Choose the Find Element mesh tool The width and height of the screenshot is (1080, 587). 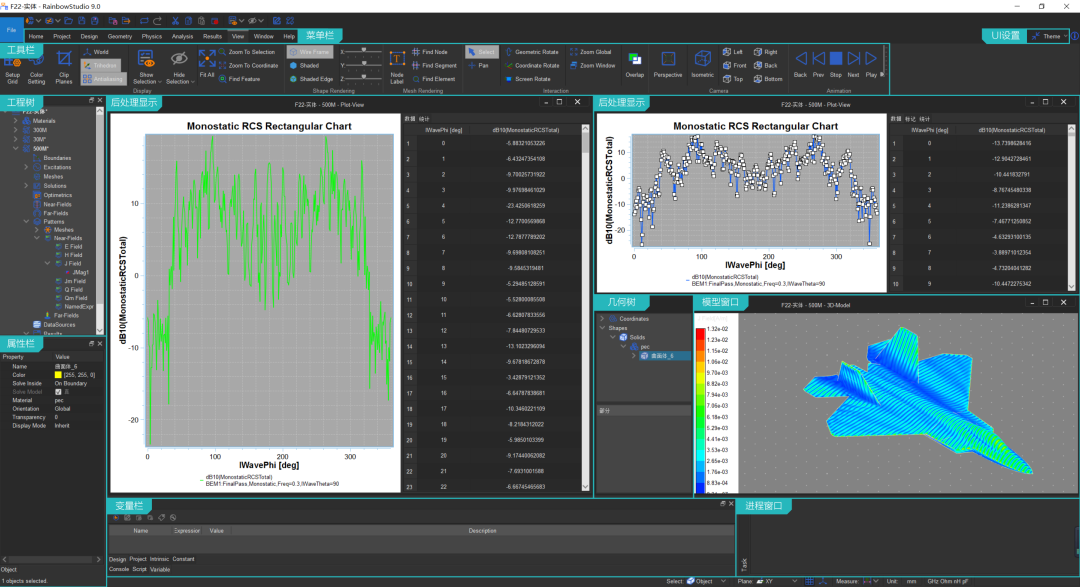point(433,79)
